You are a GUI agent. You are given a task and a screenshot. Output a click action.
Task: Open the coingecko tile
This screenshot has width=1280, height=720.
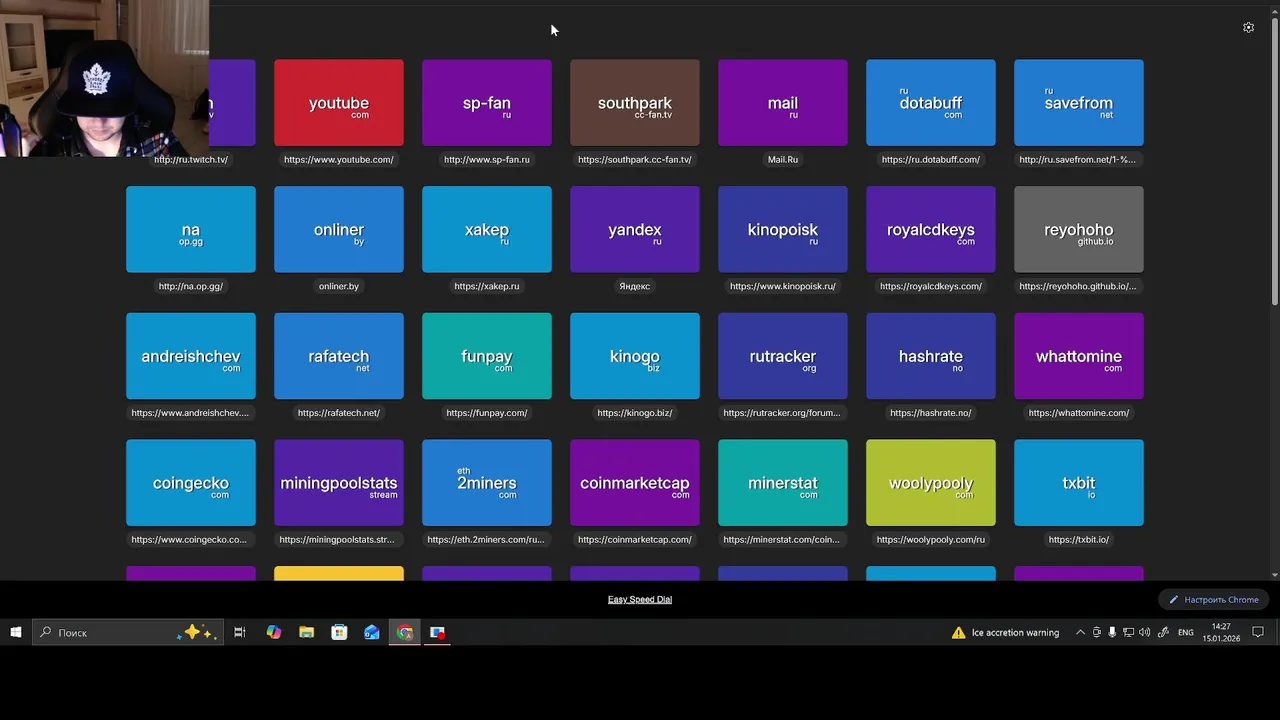point(191,483)
